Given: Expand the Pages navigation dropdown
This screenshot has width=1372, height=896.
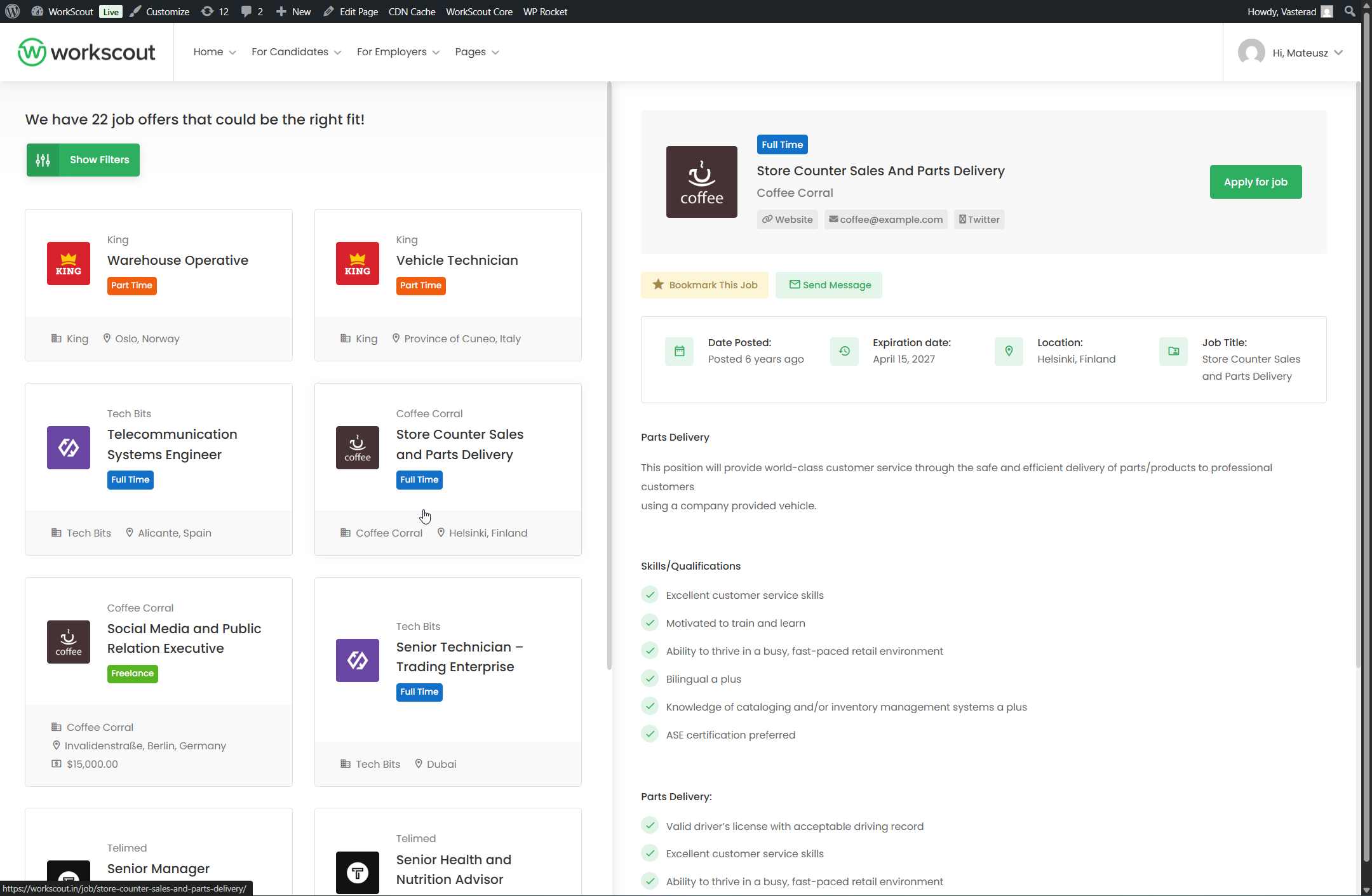Looking at the screenshot, I should 477,52.
